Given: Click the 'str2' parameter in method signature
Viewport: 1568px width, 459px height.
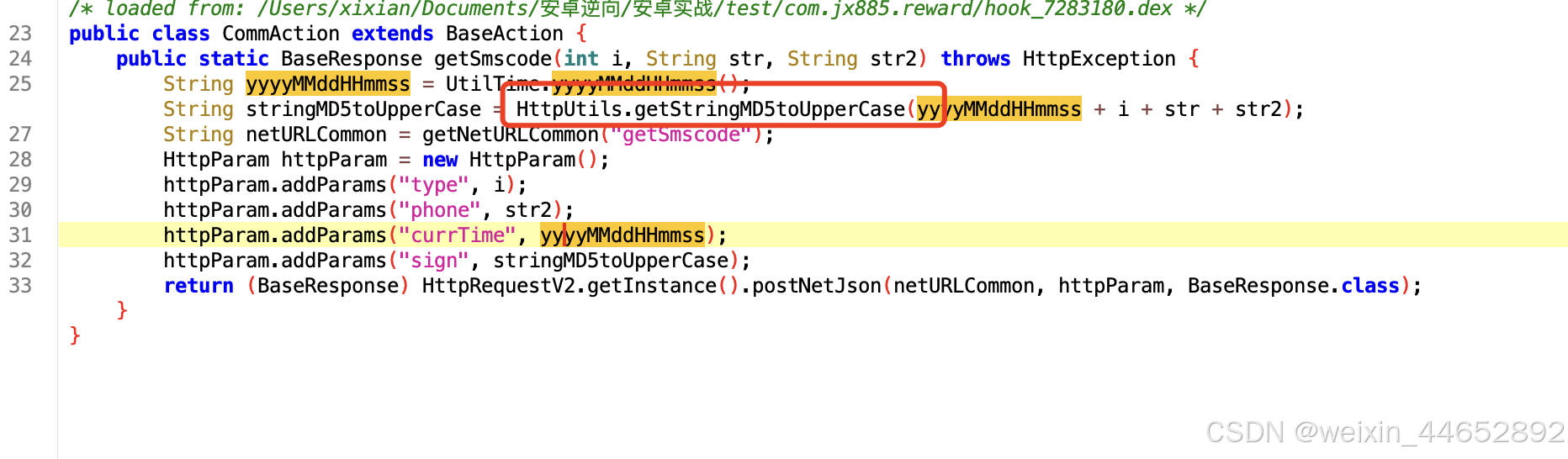Looking at the screenshot, I should (x=893, y=59).
